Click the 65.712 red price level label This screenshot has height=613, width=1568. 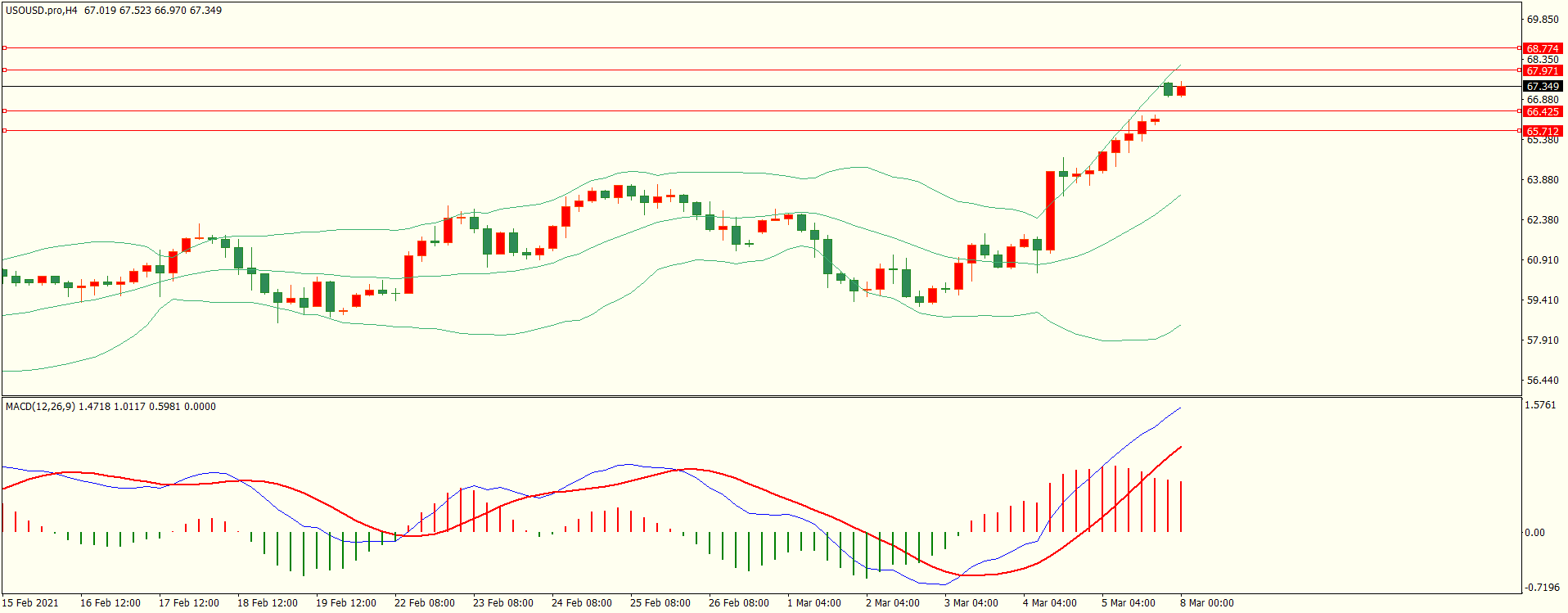[1543, 131]
